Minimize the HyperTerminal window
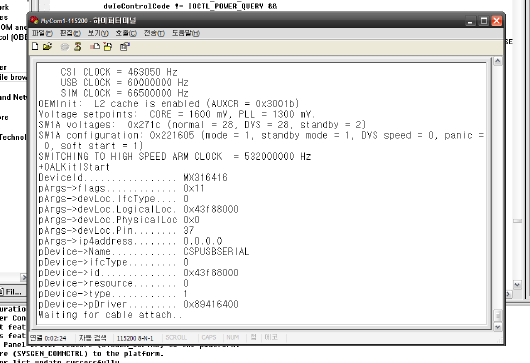The height and width of the screenshot is (363, 530). coord(470,21)
